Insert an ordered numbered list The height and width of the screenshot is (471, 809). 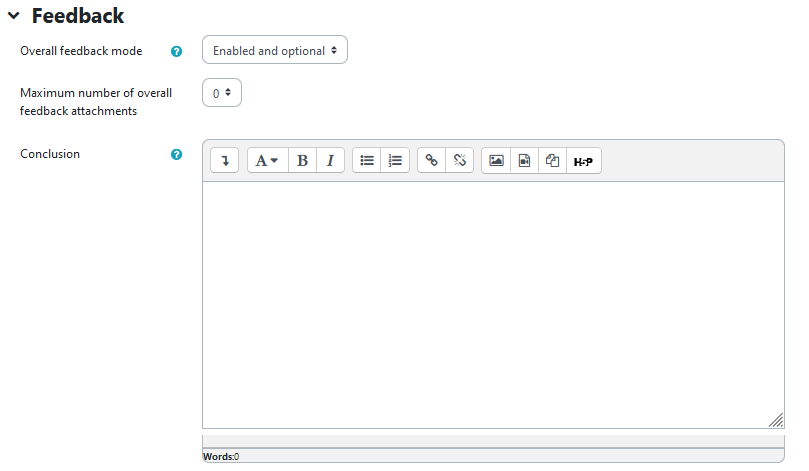(x=395, y=160)
